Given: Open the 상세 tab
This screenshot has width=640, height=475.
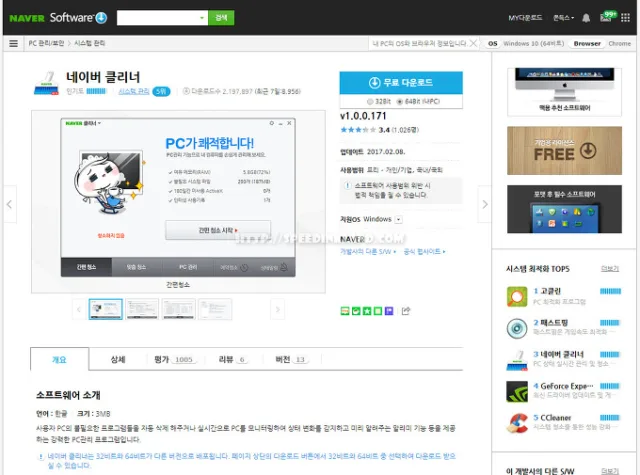Looking at the screenshot, I should pos(118,359).
